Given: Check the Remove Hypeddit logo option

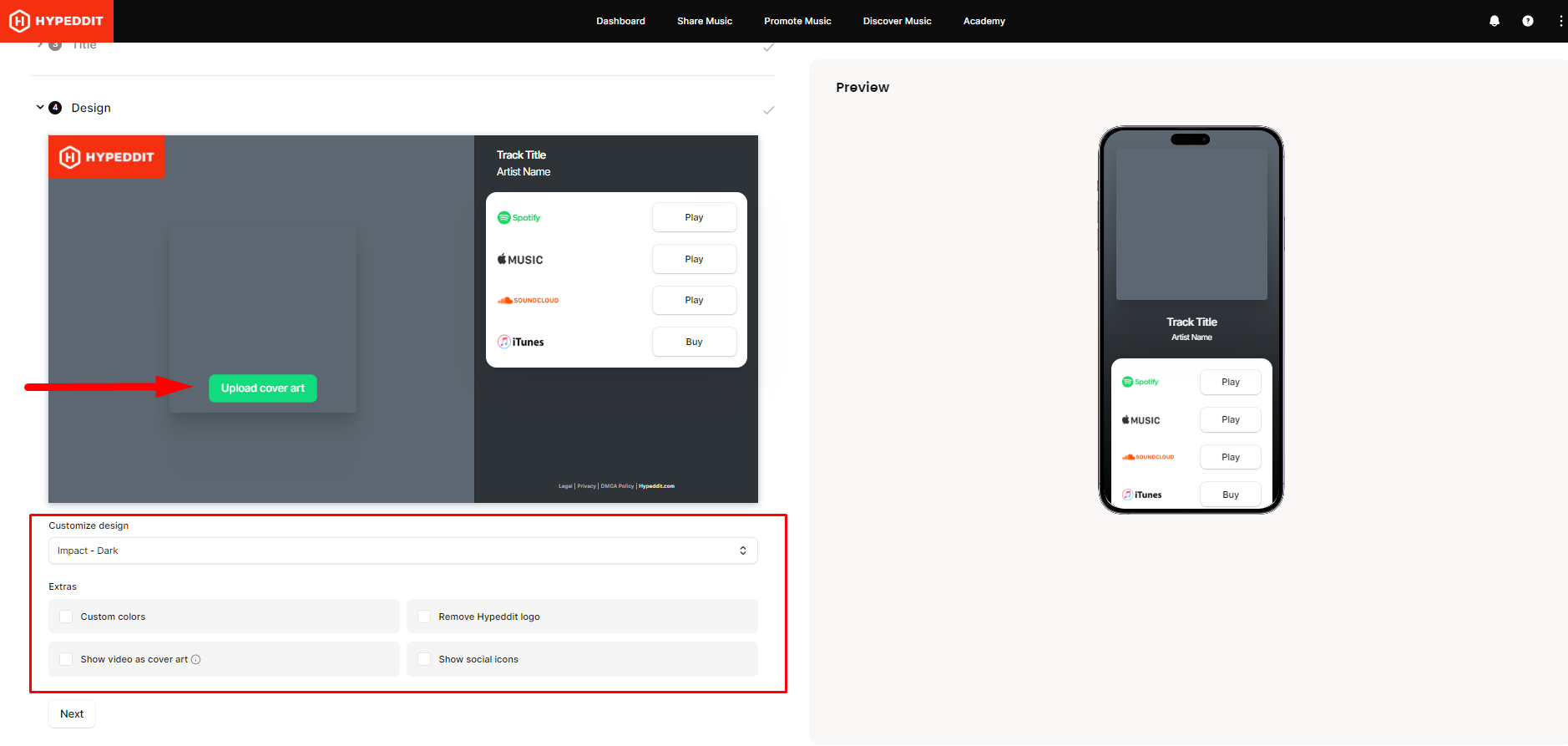Looking at the screenshot, I should point(424,617).
